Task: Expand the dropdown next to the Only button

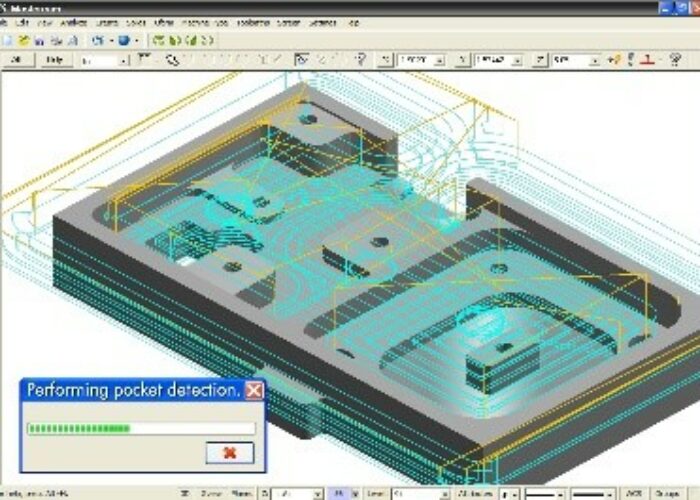Action: click(x=124, y=60)
